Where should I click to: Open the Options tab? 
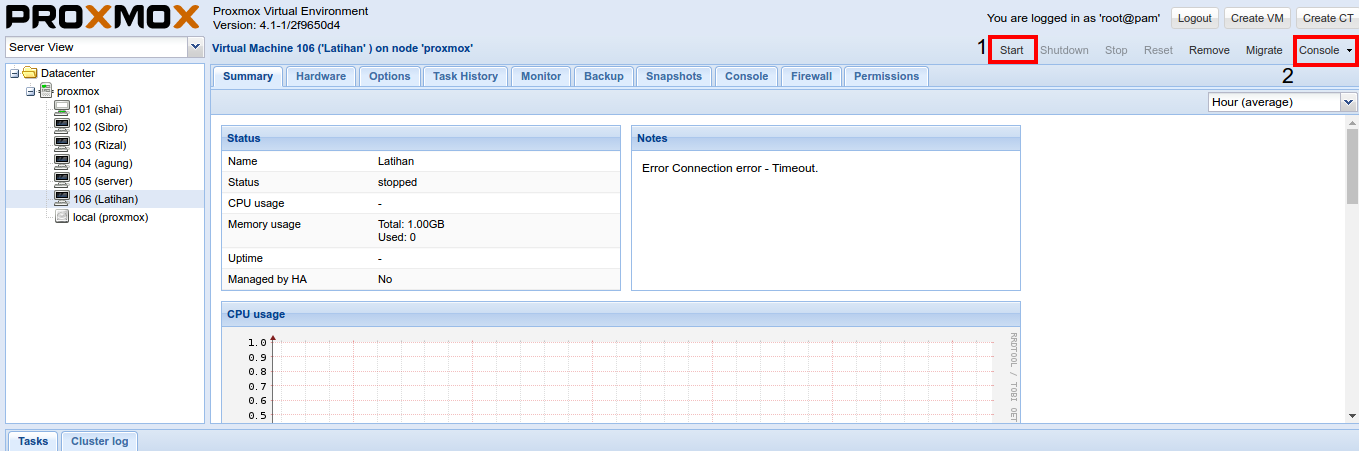pyautogui.click(x=390, y=76)
